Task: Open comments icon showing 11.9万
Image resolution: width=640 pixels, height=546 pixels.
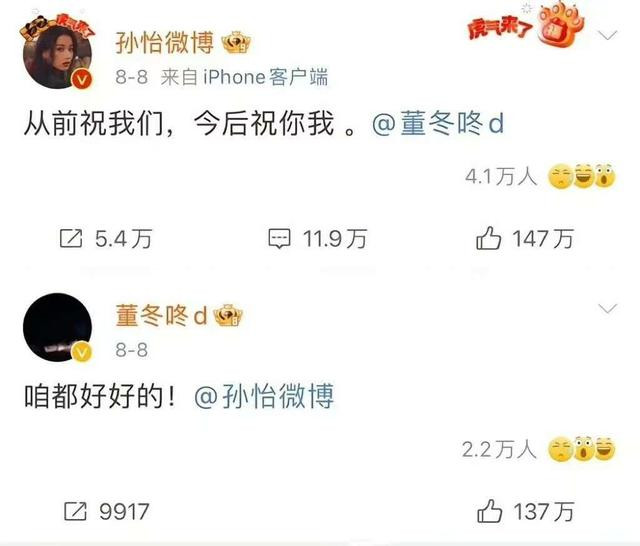Action: (280, 239)
